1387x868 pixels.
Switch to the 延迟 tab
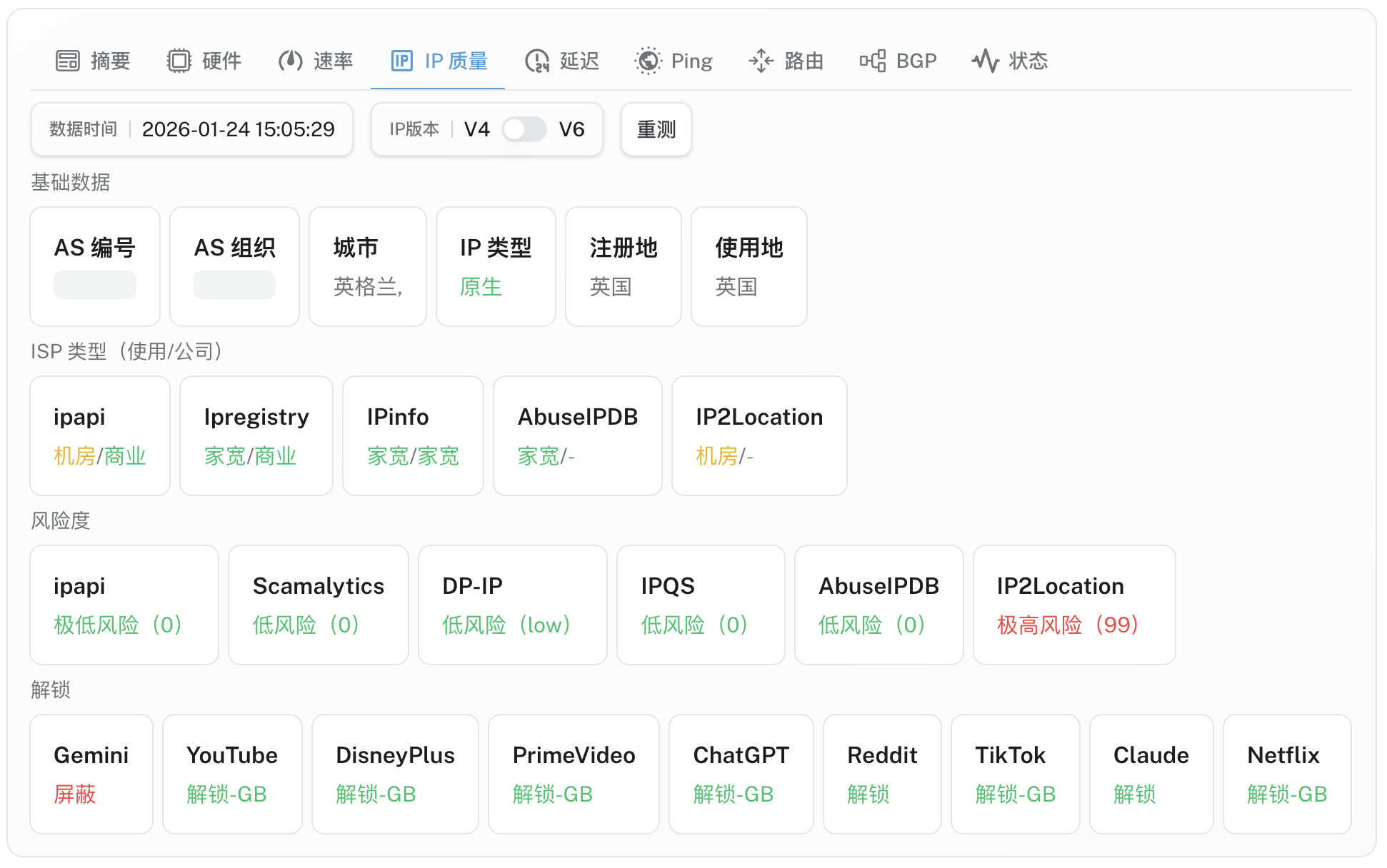pyautogui.click(x=579, y=61)
